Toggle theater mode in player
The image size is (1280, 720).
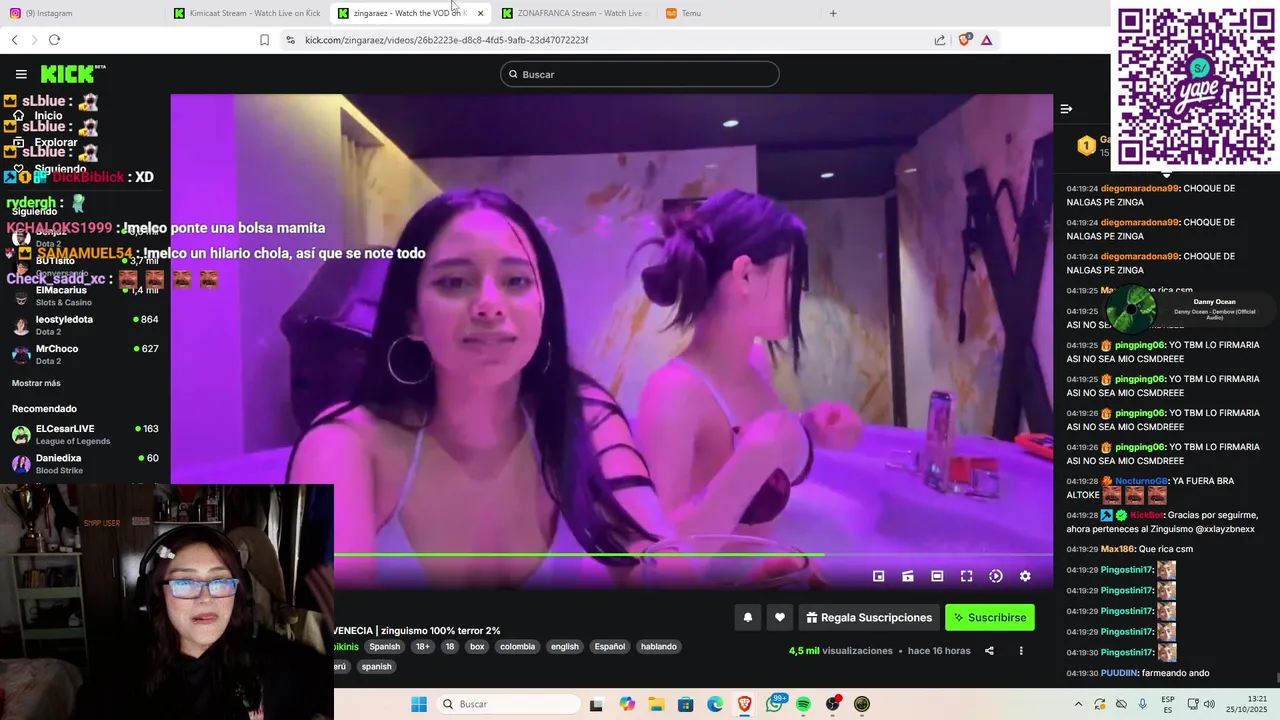click(x=937, y=576)
